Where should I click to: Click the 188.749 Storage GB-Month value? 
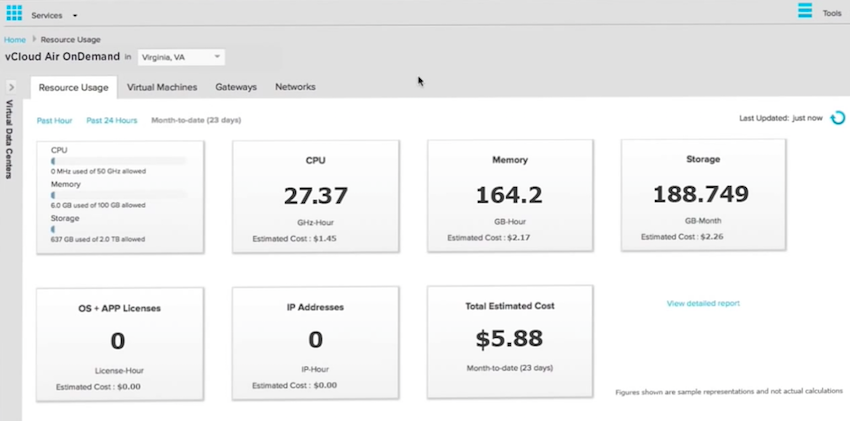(701, 194)
